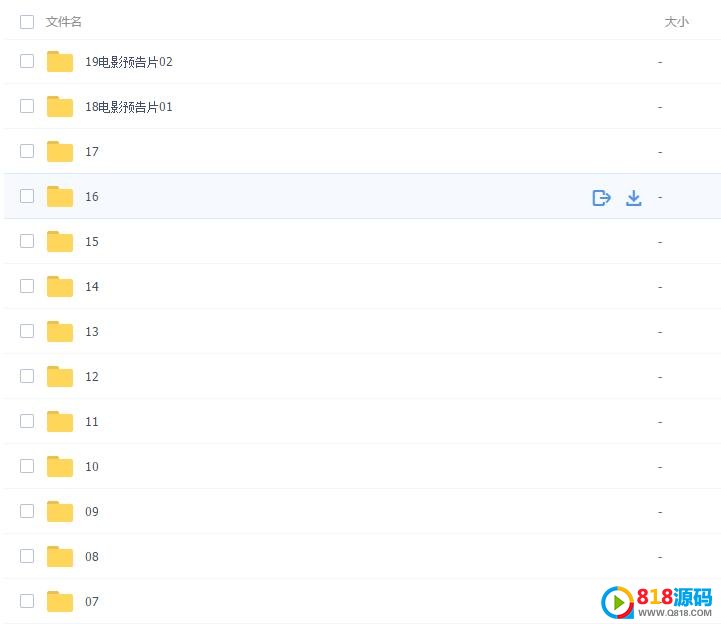721x624 pixels.
Task: Open the folder icon for 18电影预告片01
Action: click(x=60, y=106)
